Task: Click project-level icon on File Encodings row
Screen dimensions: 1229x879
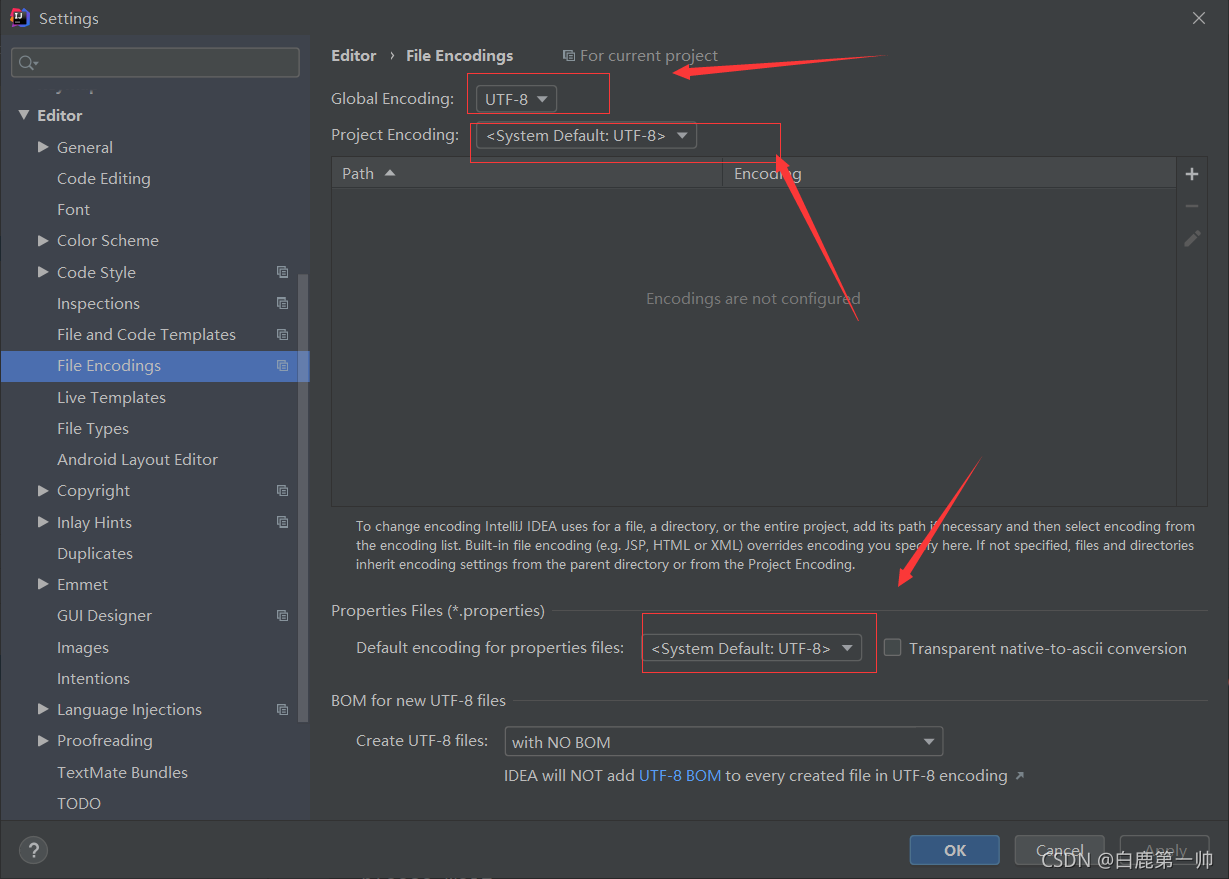Action: [283, 366]
